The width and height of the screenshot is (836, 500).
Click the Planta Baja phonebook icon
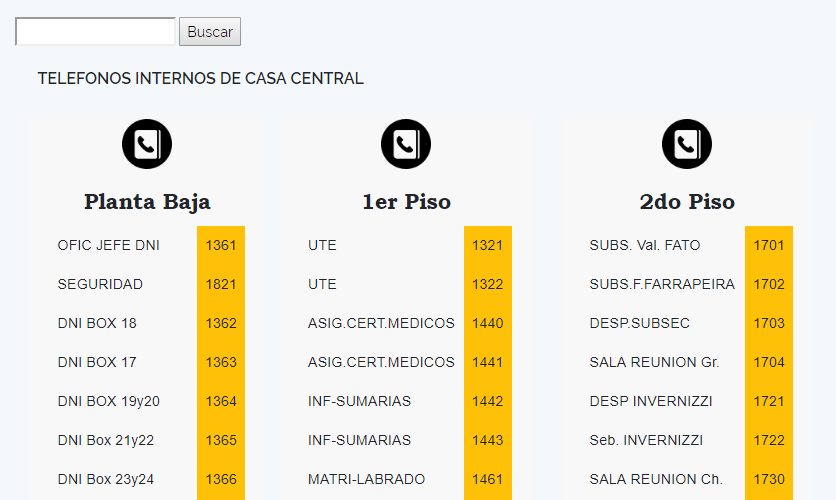tap(147, 144)
